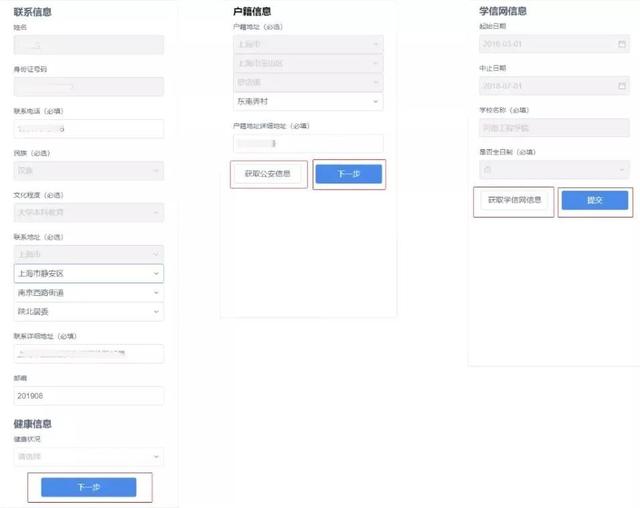Open 联系地址 city dropdown, the first one
The height and width of the screenshot is (508, 640).
89,254
